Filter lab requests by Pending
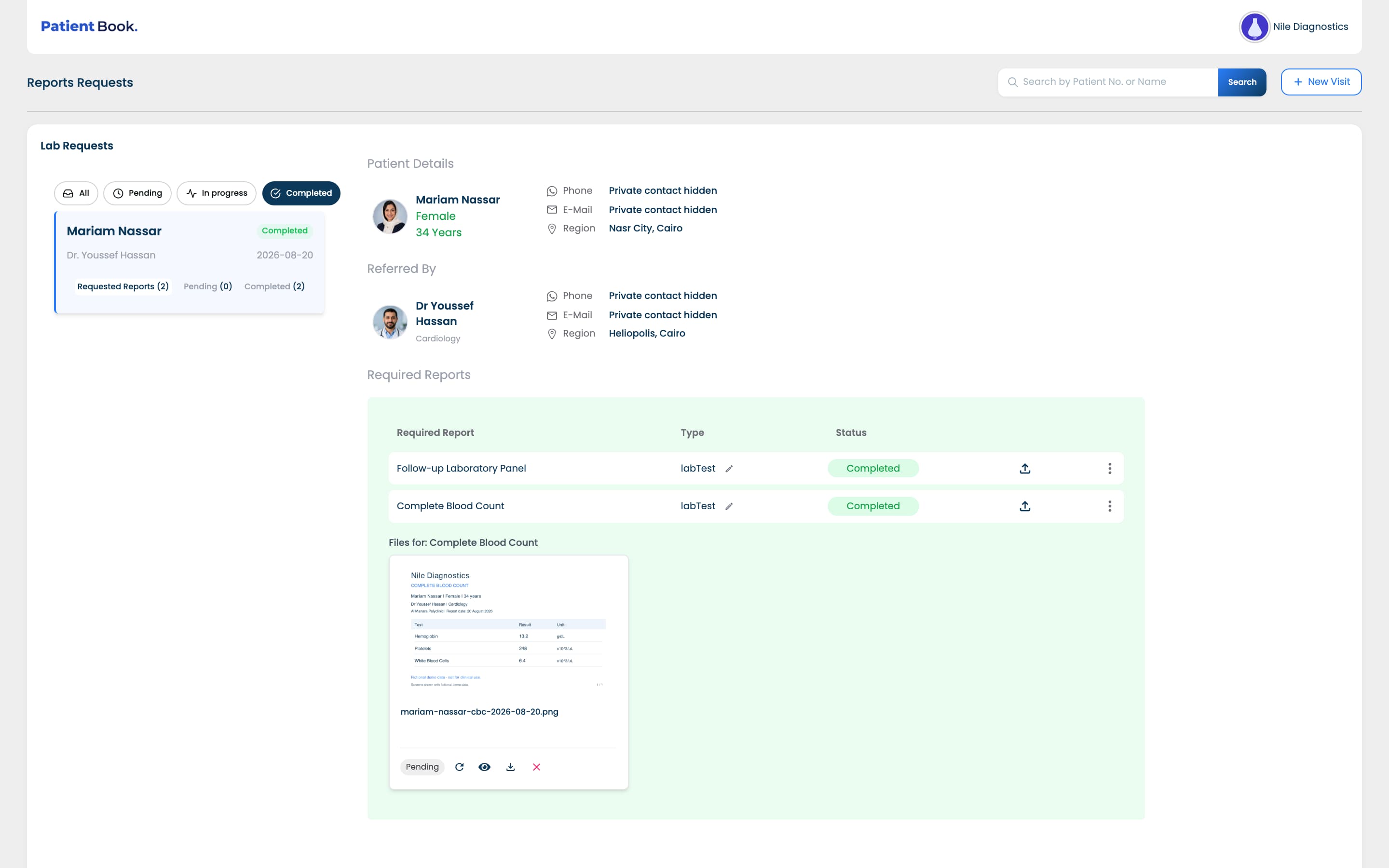This screenshot has height=868, width=1389. click(x=137, y=193)
